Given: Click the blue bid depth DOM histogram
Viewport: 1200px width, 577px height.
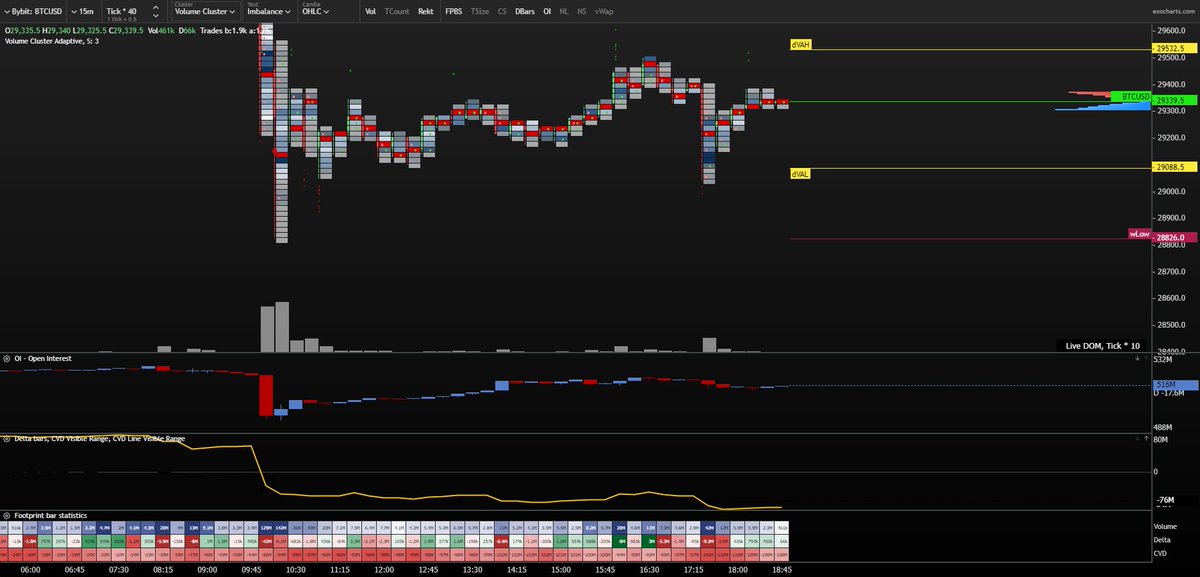Looking at the screenshot, I should coord(1103,106).
